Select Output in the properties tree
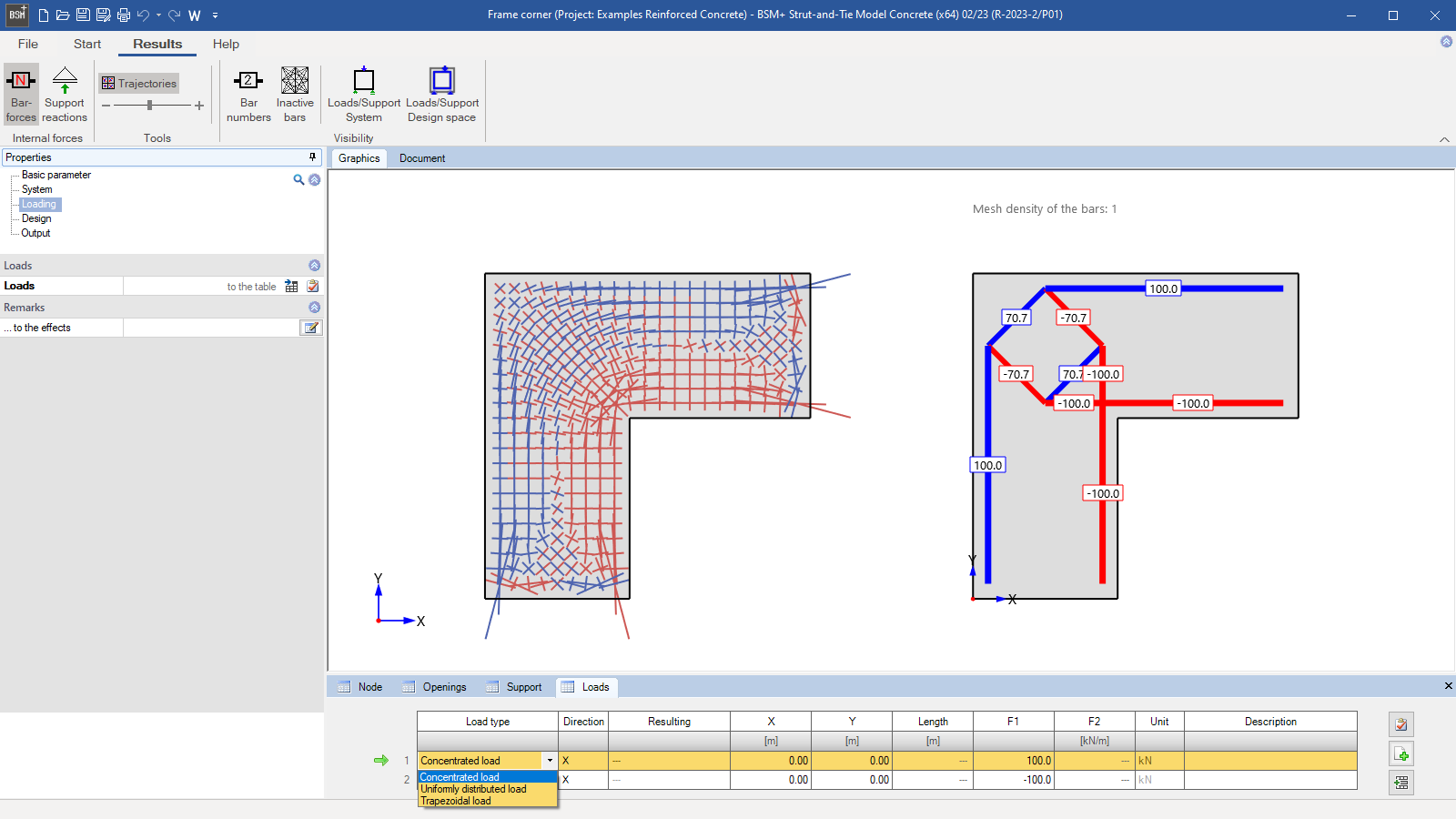Viewport: 1456px width, 819px height. [x=36, y=233]
